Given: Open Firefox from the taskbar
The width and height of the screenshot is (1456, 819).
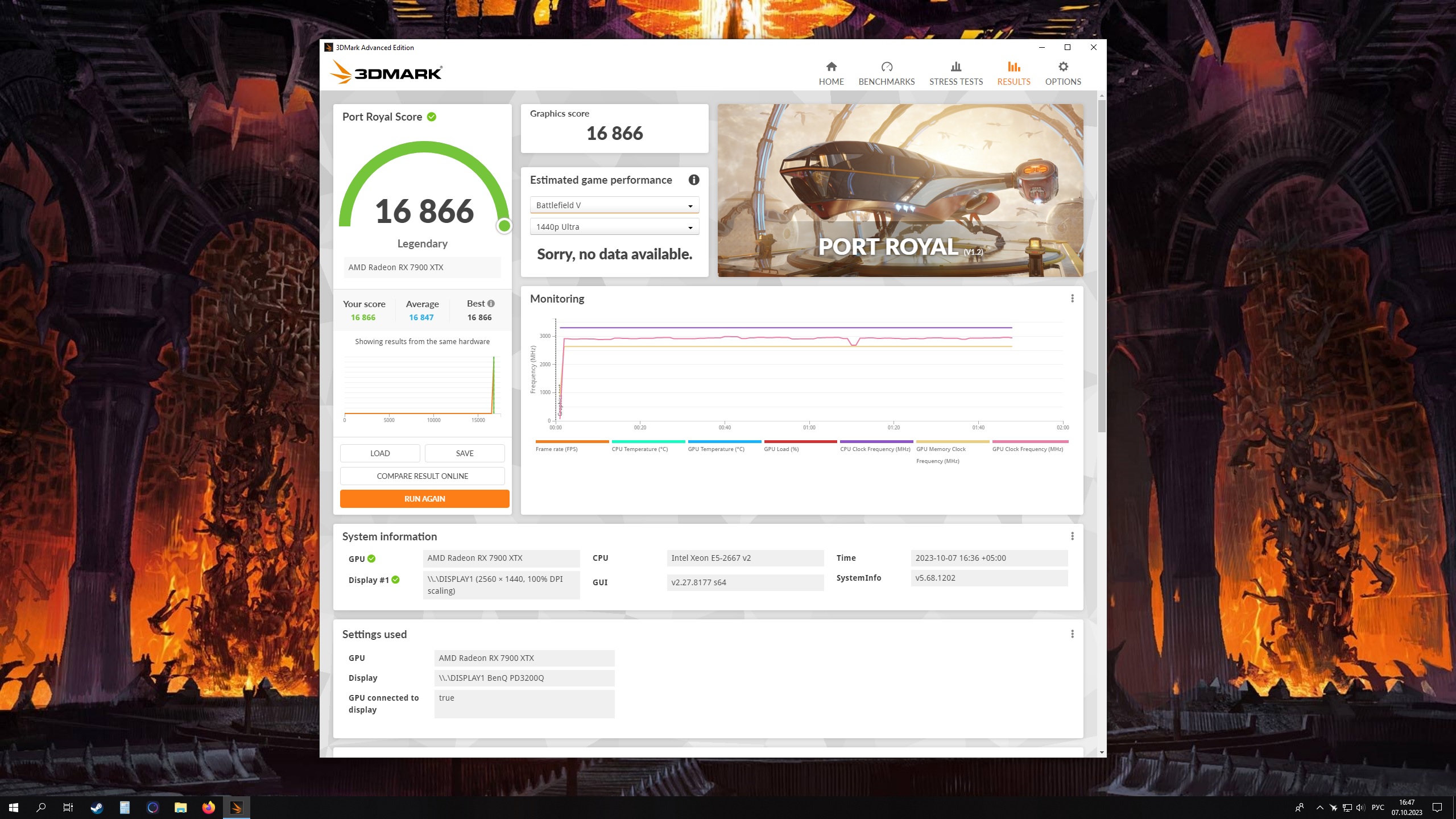Looking at the screenshot, I should pyautogui.click(x=208, y=807).
